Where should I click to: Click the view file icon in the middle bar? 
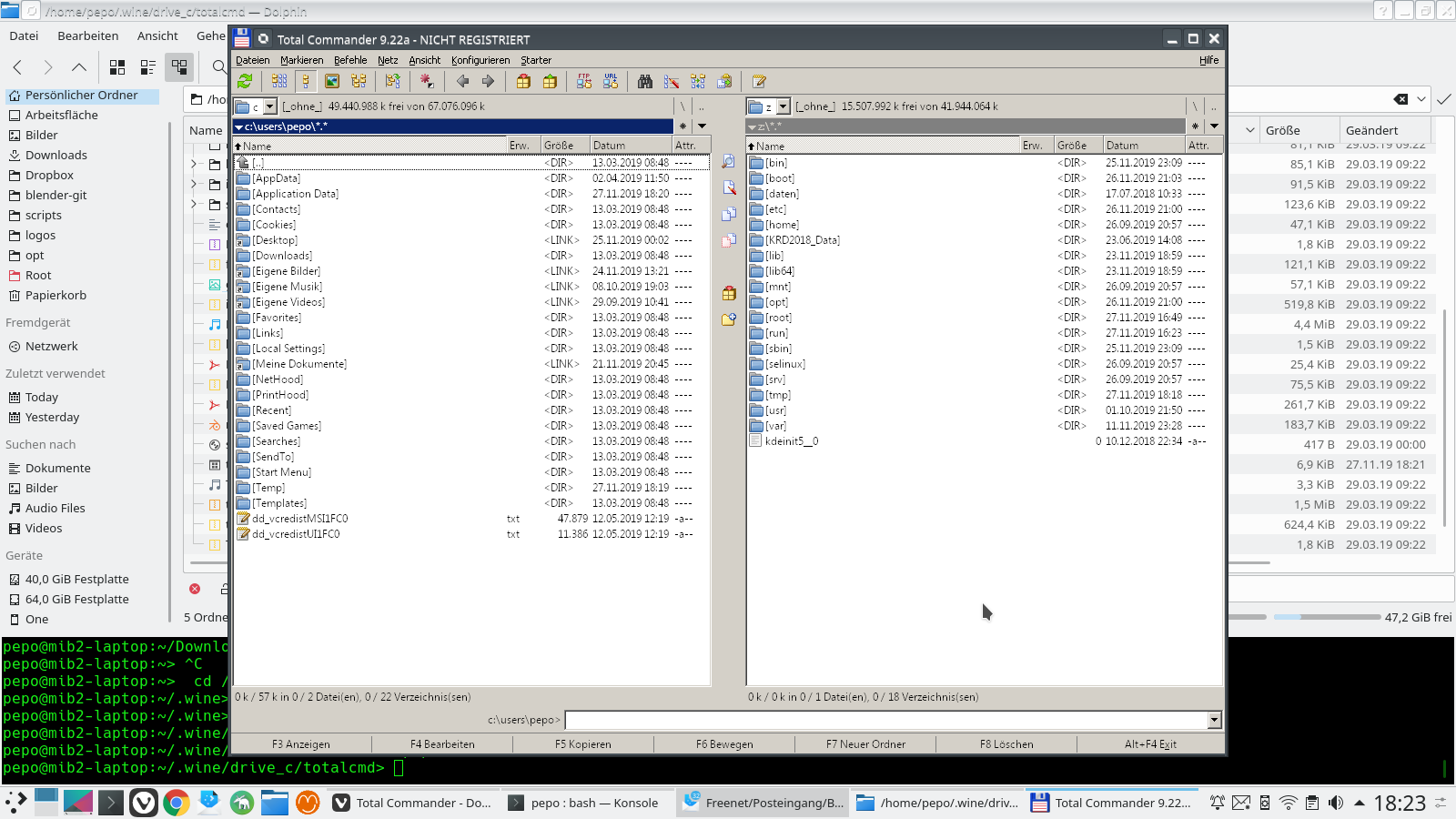[729, 161]
